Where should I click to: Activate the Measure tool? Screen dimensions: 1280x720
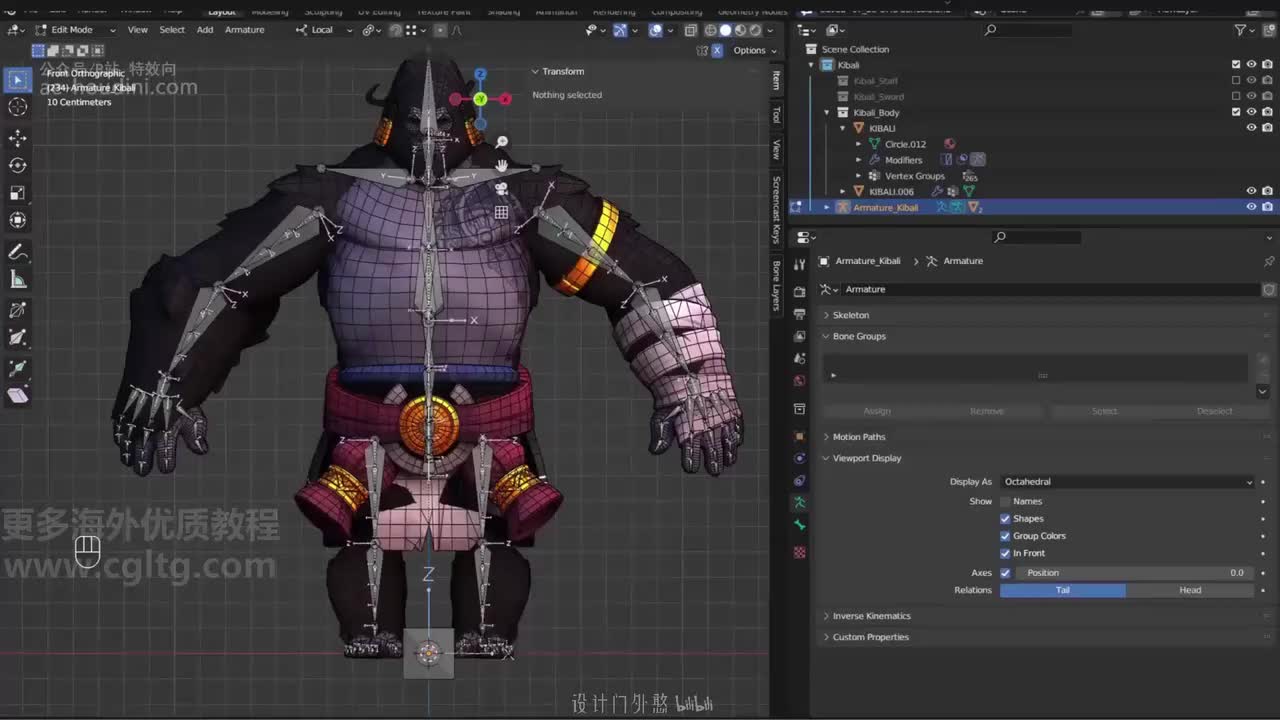click(17, 280)
